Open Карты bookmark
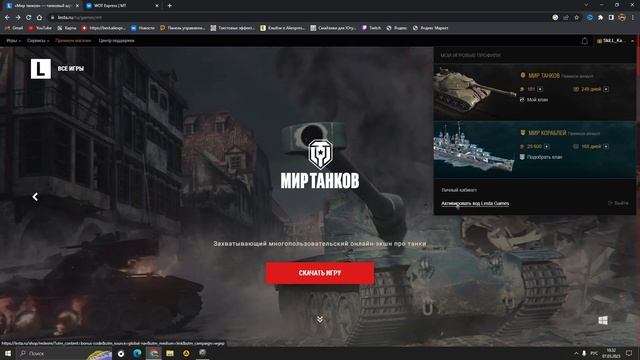 (x=67, y=28)
